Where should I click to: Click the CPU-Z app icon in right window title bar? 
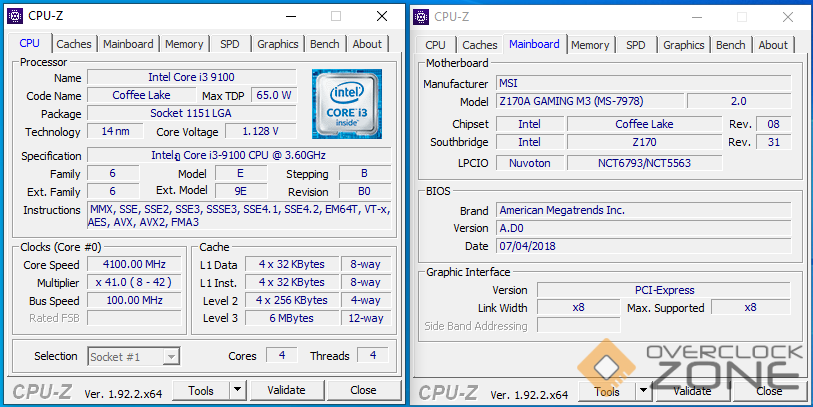pyautogui.click(x=421, y=17)
